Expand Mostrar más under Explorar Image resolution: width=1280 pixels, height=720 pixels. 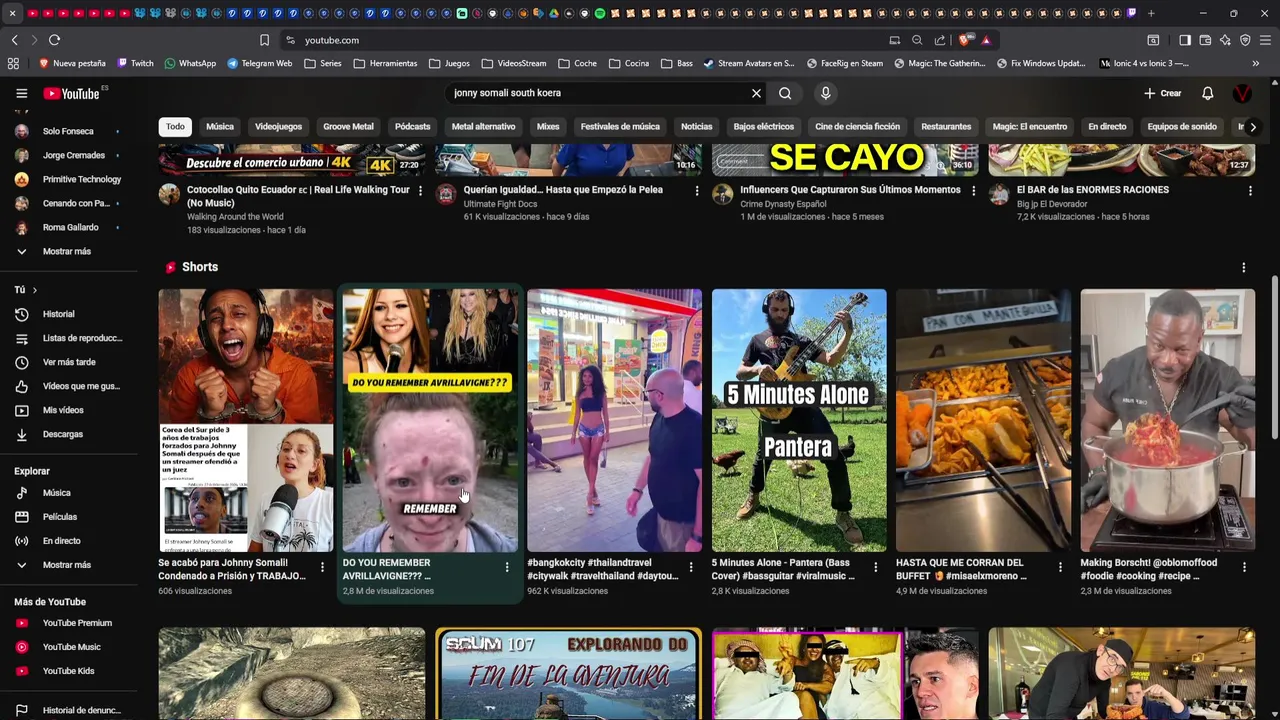tap(68, 565)
